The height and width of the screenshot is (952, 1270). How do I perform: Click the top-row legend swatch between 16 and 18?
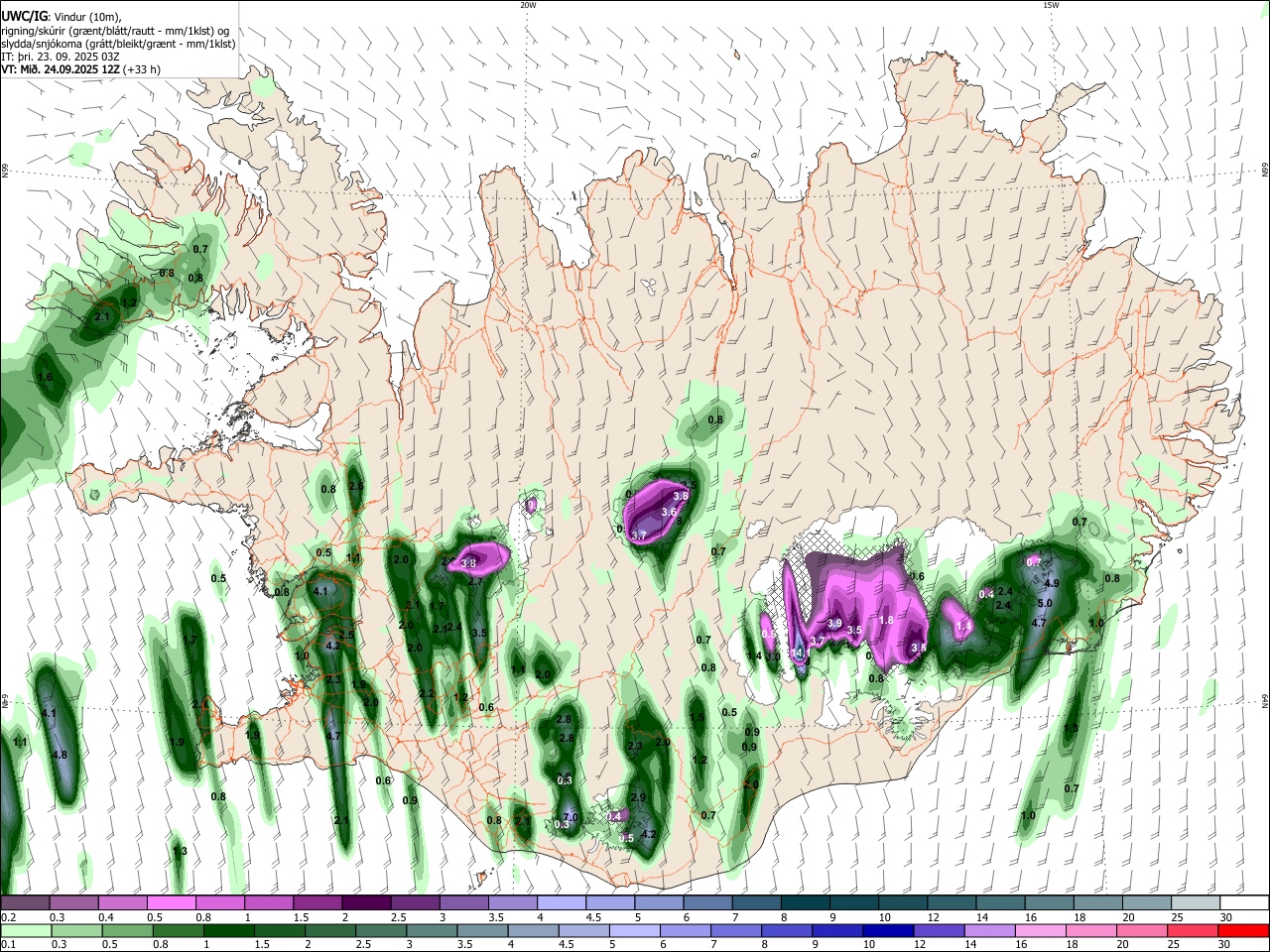[1049, 903]
